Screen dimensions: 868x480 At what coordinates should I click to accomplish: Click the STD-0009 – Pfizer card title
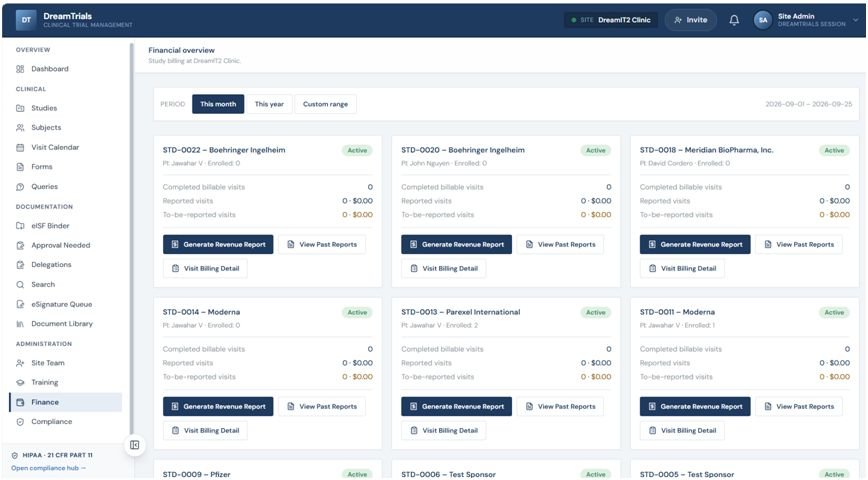point(197,474)
